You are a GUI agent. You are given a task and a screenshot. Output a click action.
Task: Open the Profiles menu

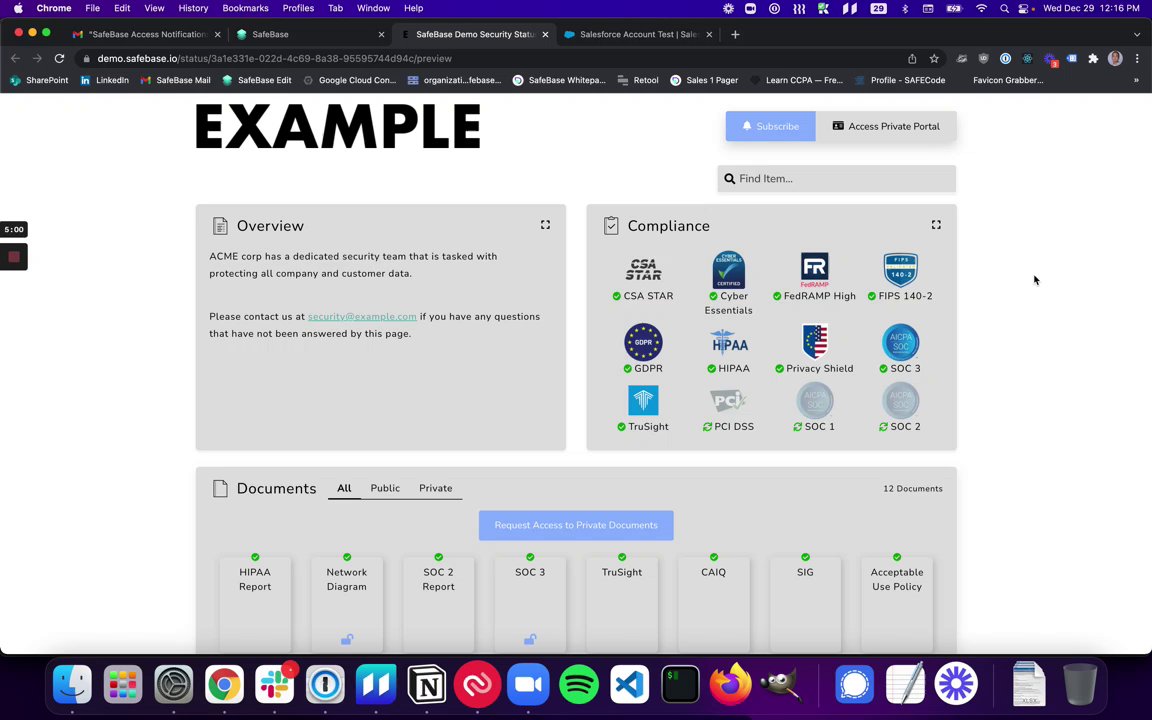pos(298,8)
